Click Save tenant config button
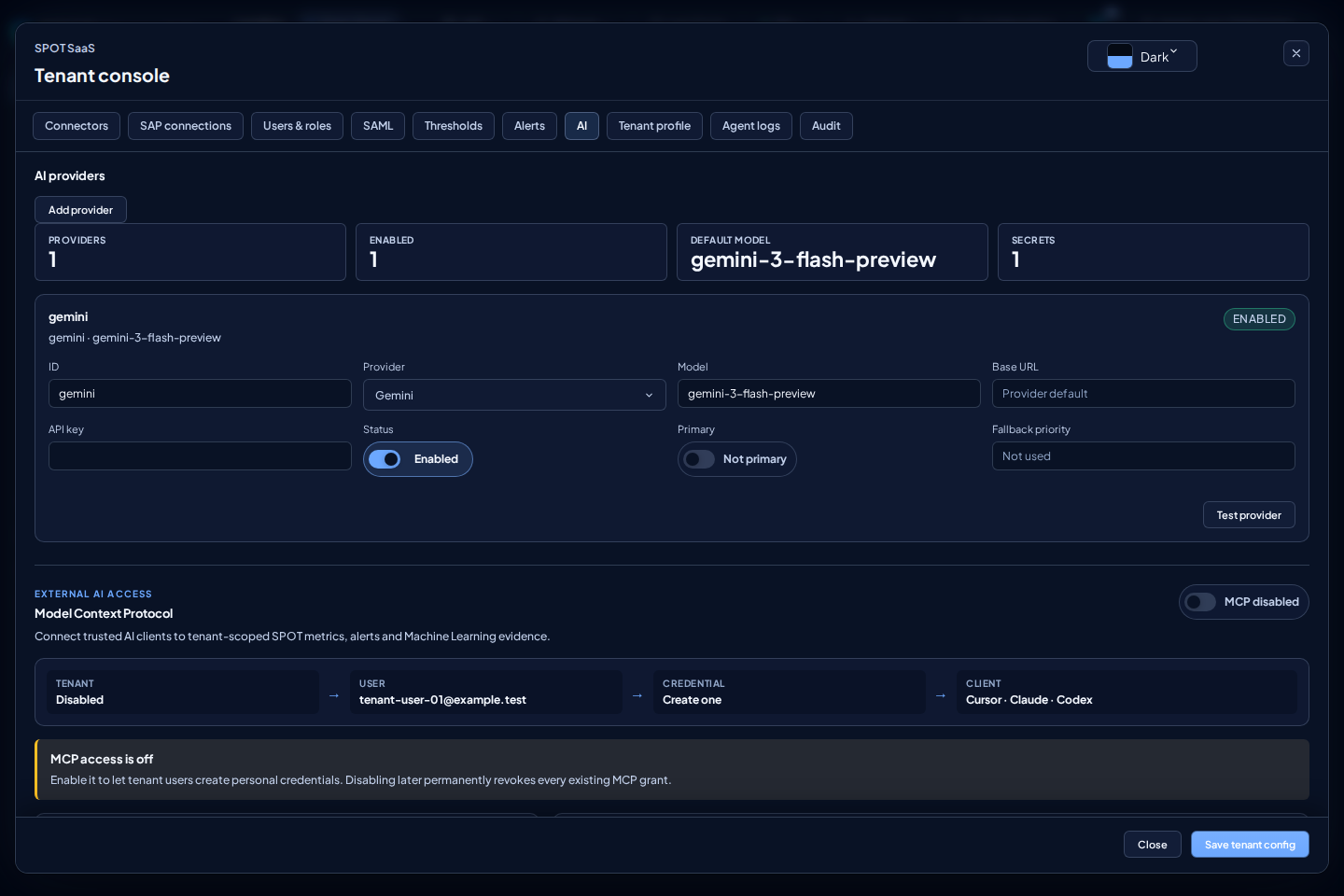Viewport: 1344px width, 896px height. pos(1250,845)
